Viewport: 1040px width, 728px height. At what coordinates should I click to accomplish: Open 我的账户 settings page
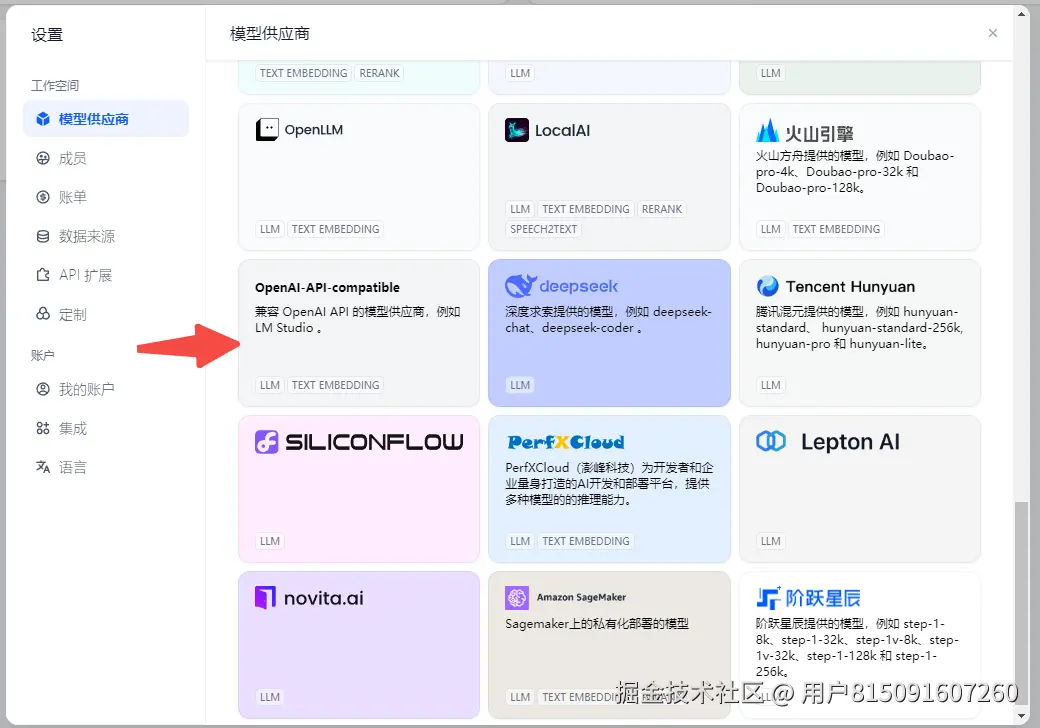pos(106,389)
